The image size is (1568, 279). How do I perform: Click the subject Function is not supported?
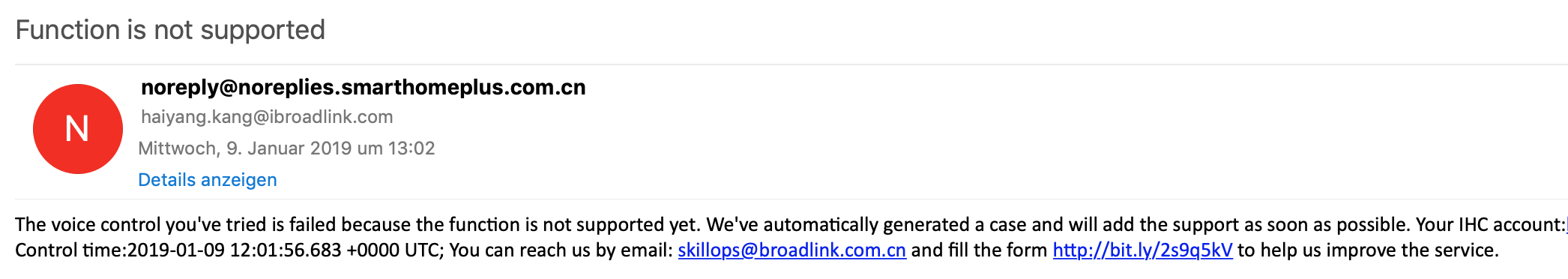(x=170, y=30)
